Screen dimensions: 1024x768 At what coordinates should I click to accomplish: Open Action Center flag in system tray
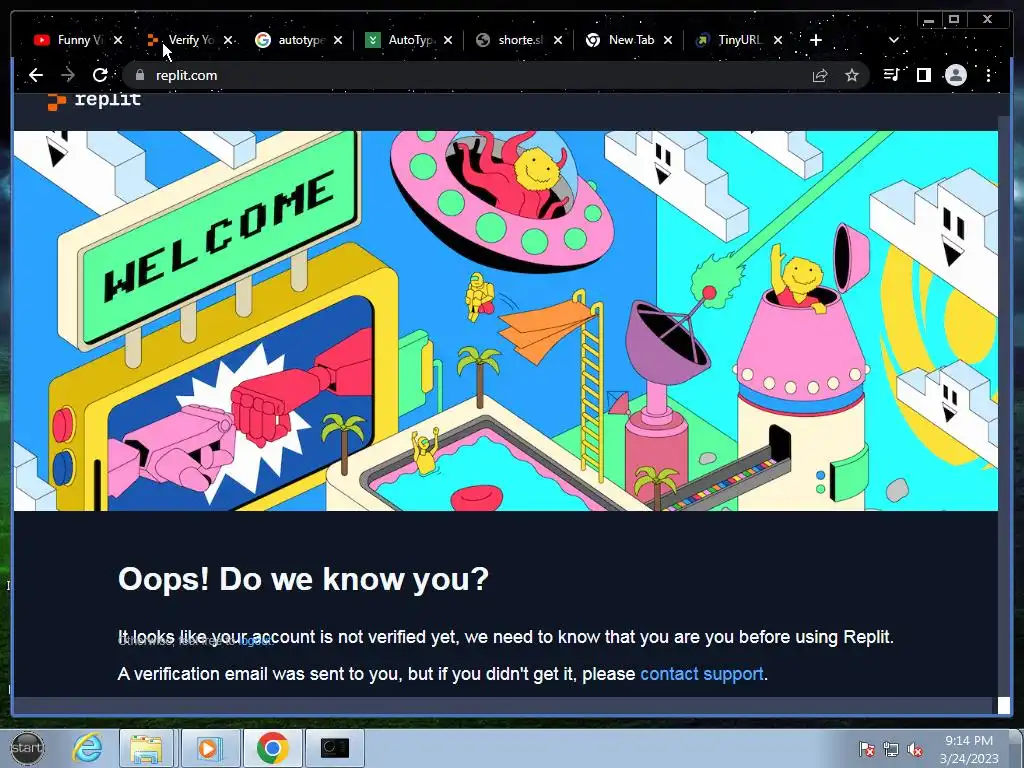tap(867, 749)
